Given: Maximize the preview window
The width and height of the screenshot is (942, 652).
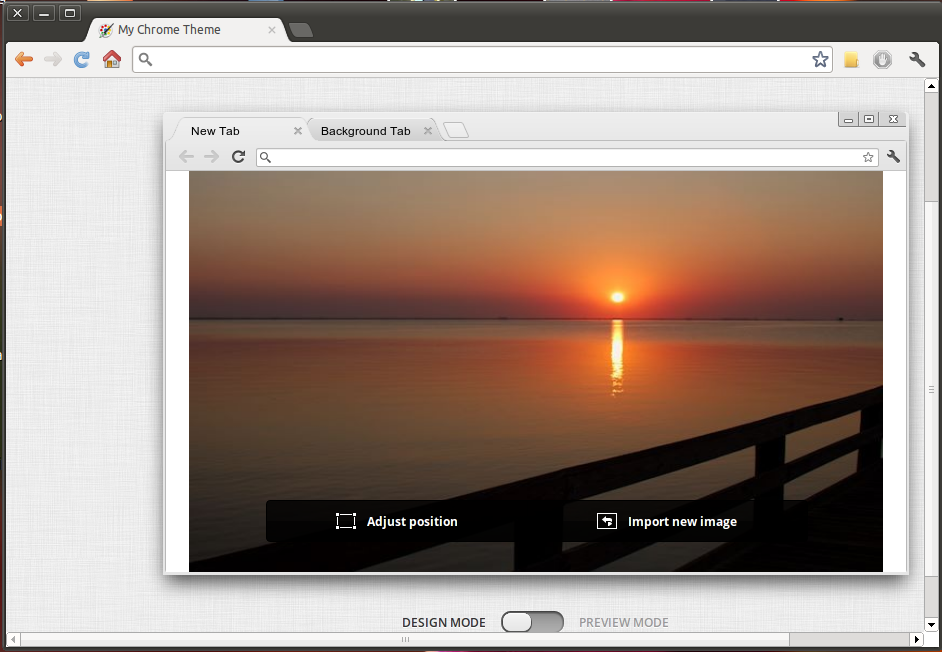Looking at the screenshot, I should point(869,119).
